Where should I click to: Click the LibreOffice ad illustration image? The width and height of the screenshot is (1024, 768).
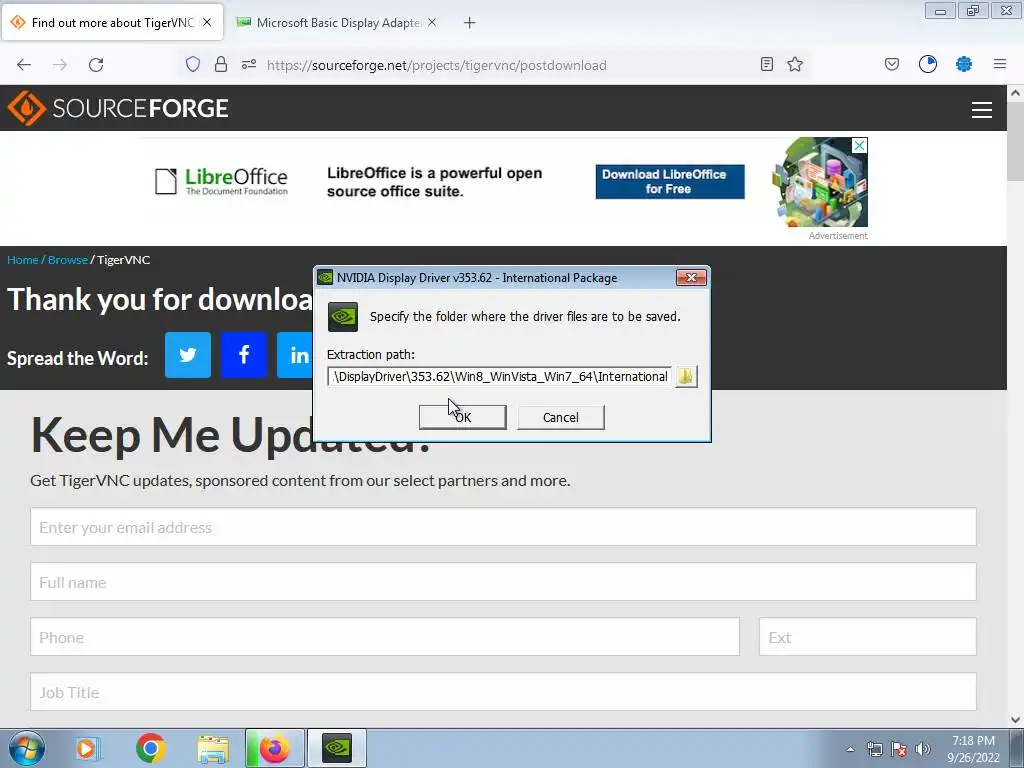820,182
